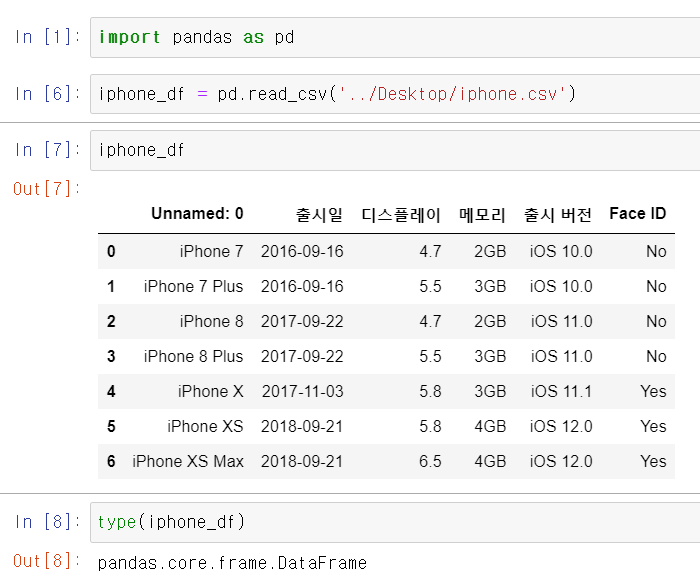Click the 'pandas.core.frame.DataFrame' output text
Viewport: 700px width, 580px height.
coord(232,563)
